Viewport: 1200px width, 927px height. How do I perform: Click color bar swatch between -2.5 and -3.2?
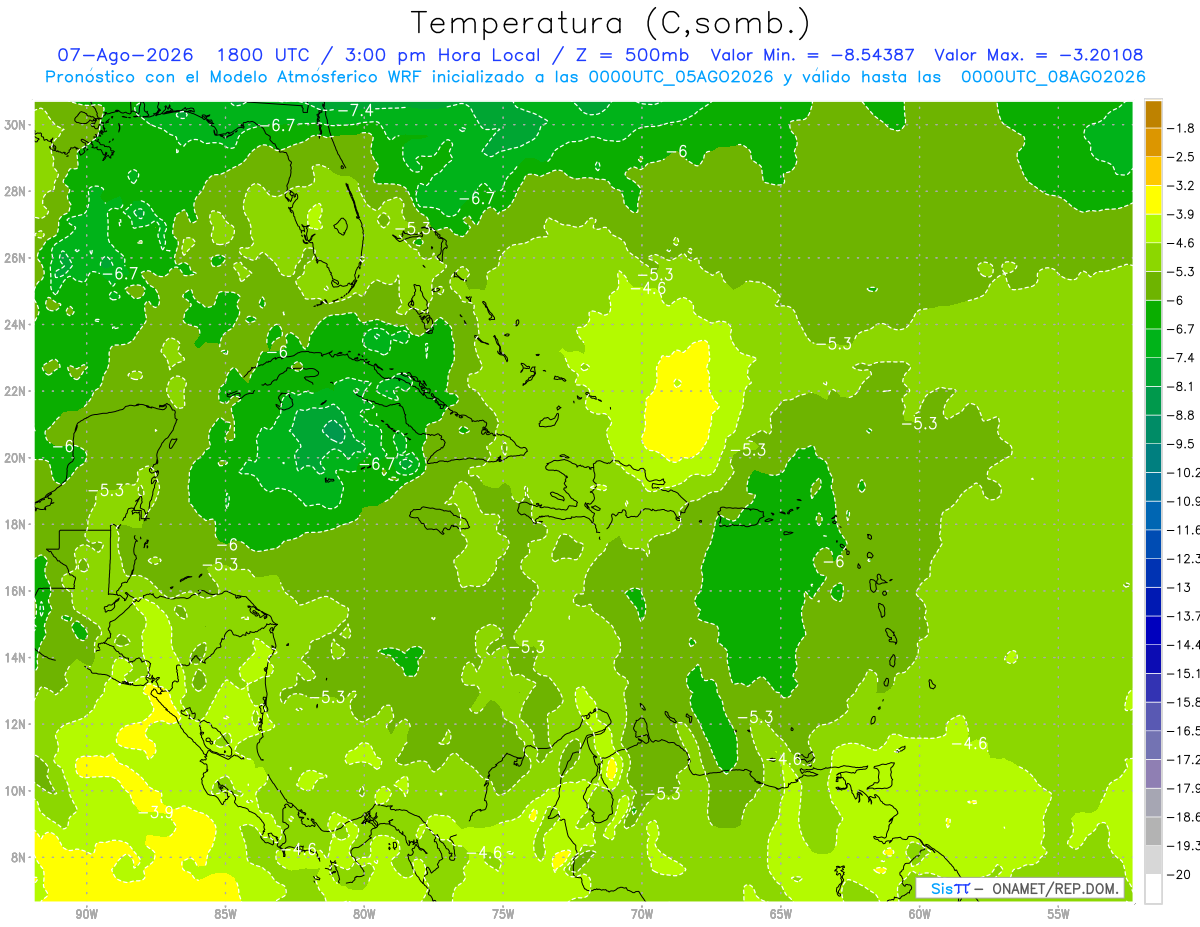[x=1153, y=171]
